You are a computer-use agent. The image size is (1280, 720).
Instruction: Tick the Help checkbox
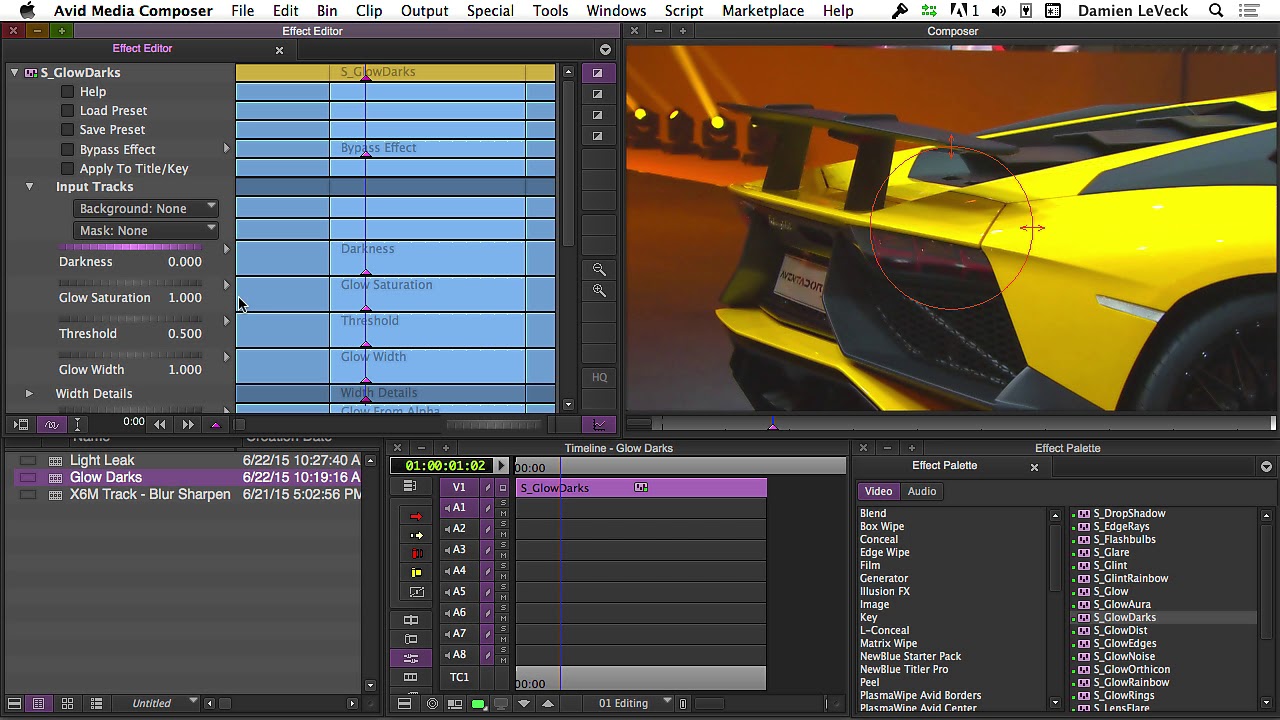[67, 92]
